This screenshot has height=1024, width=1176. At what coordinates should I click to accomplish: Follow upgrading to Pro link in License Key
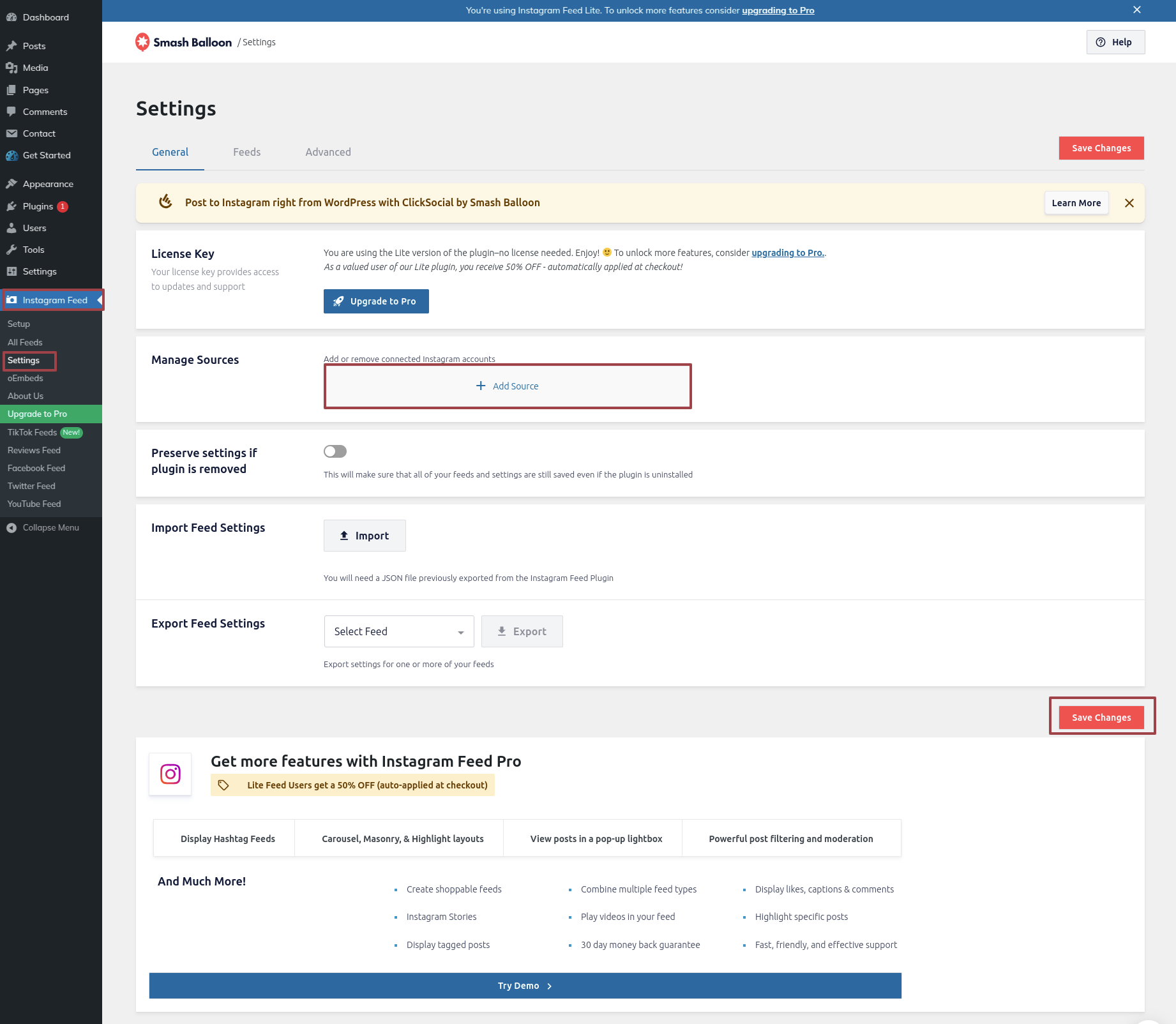788,253
